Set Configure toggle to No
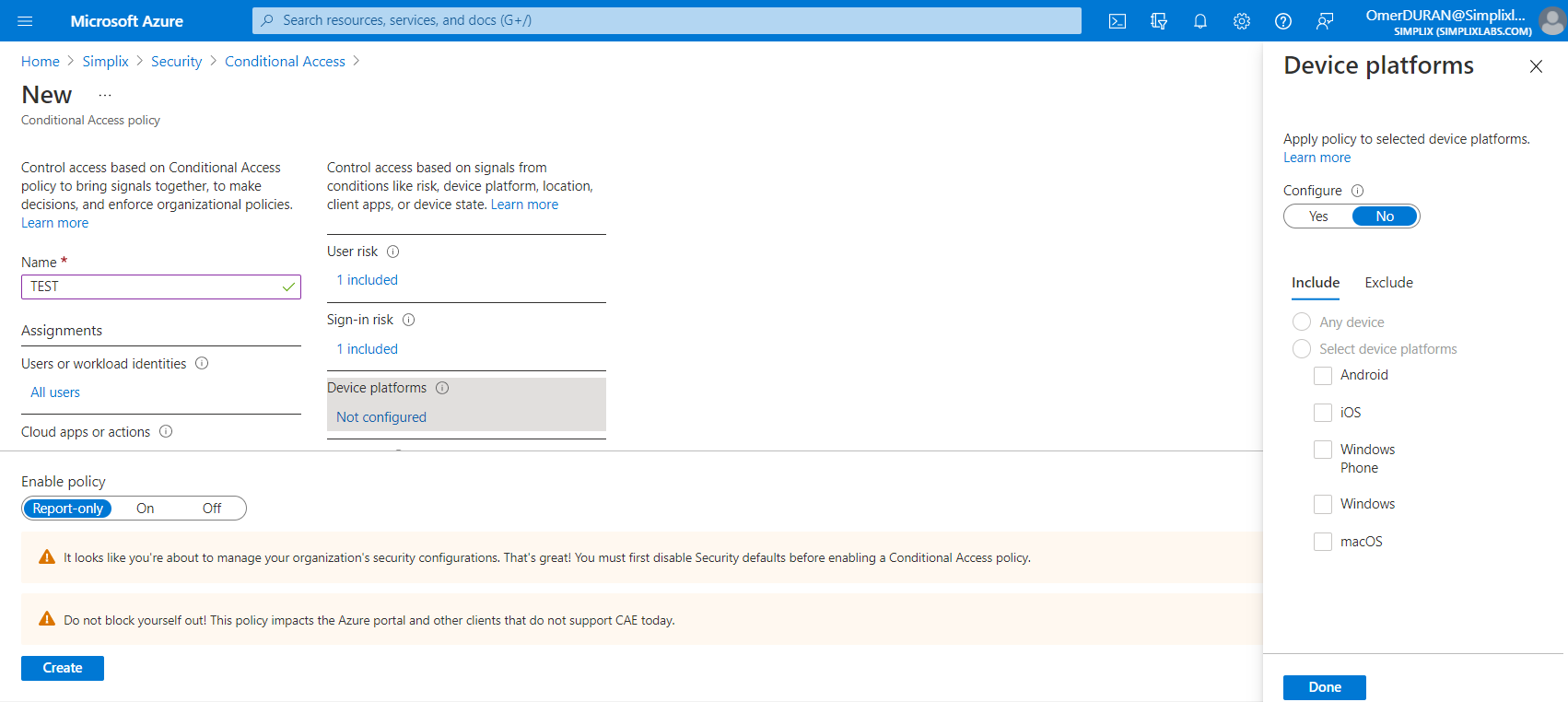 click(x=1385, y=216)
